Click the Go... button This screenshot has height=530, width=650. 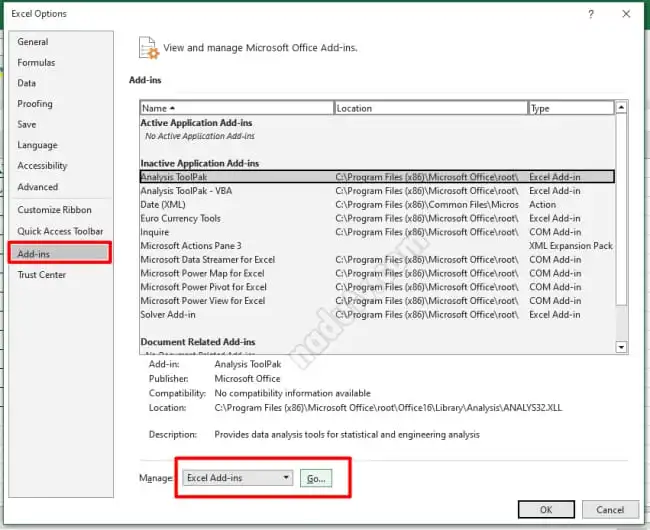[x=316, y=478]
